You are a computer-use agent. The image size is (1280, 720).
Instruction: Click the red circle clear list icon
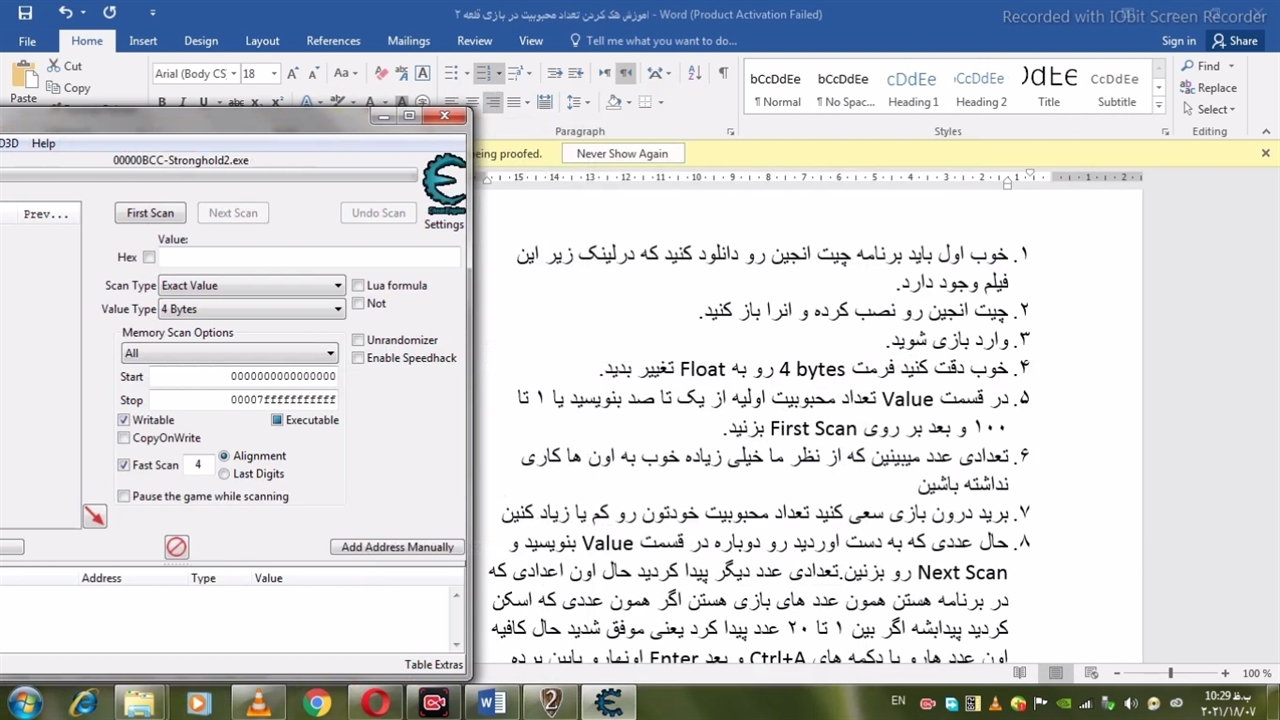176,547
